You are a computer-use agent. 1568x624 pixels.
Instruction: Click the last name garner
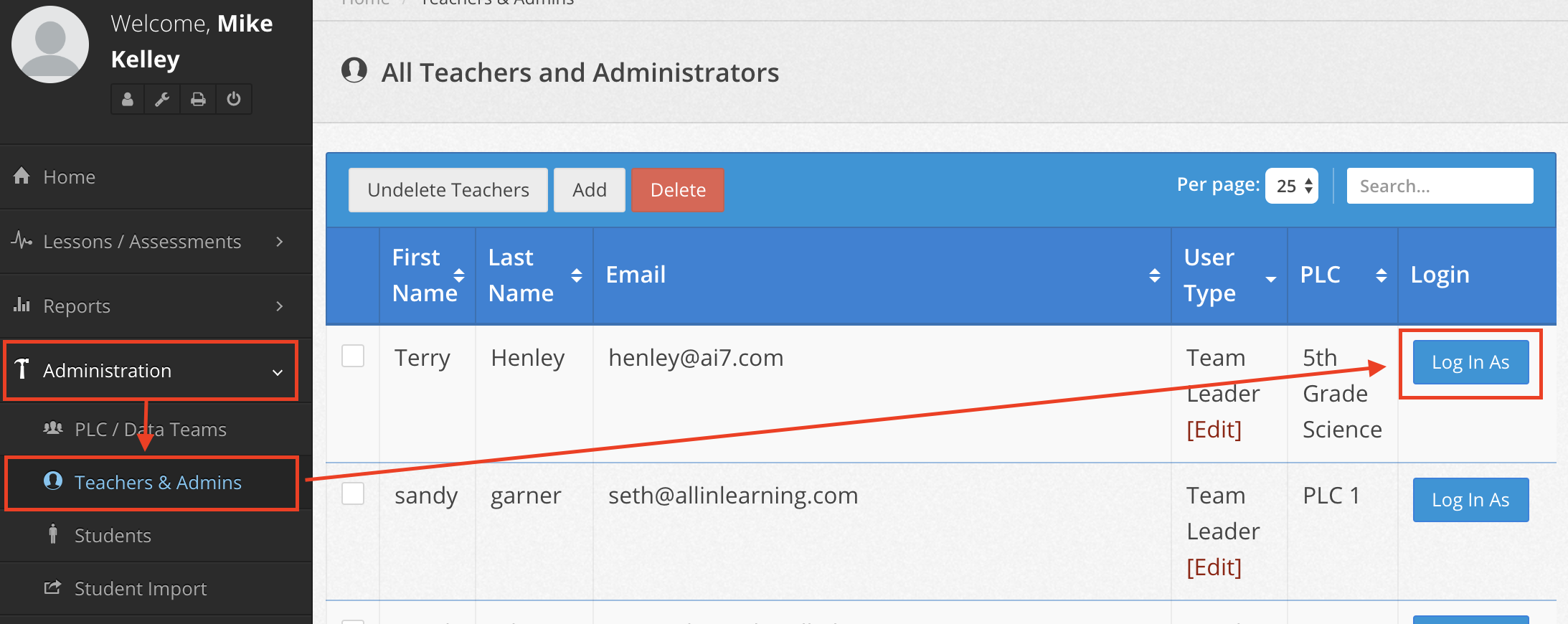526,496
